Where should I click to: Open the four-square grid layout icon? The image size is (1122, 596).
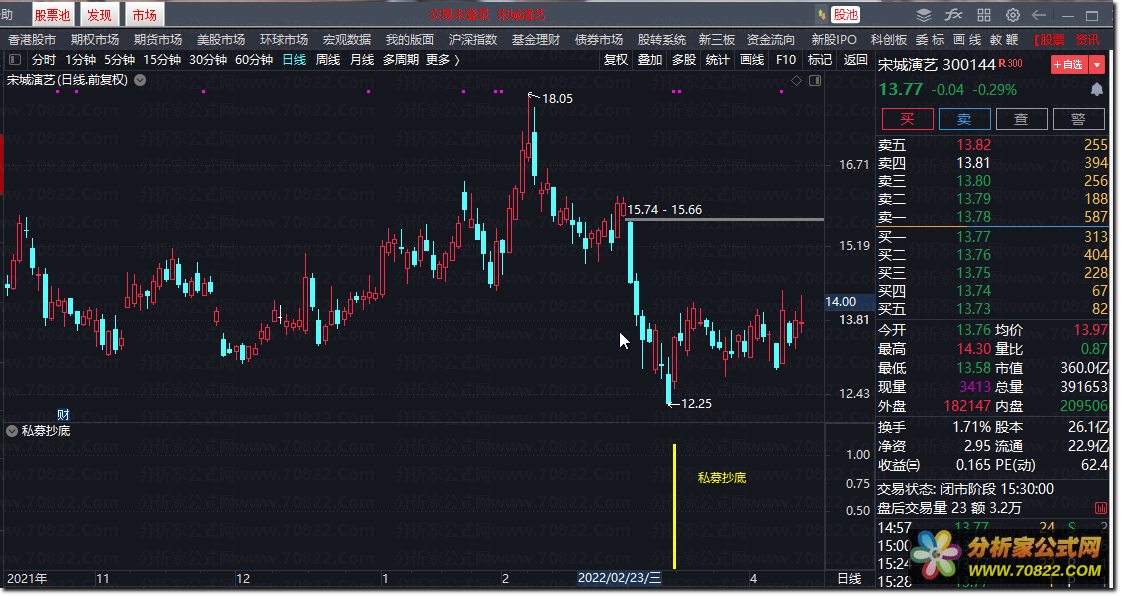pyautogui.click(x=984, y=15)
